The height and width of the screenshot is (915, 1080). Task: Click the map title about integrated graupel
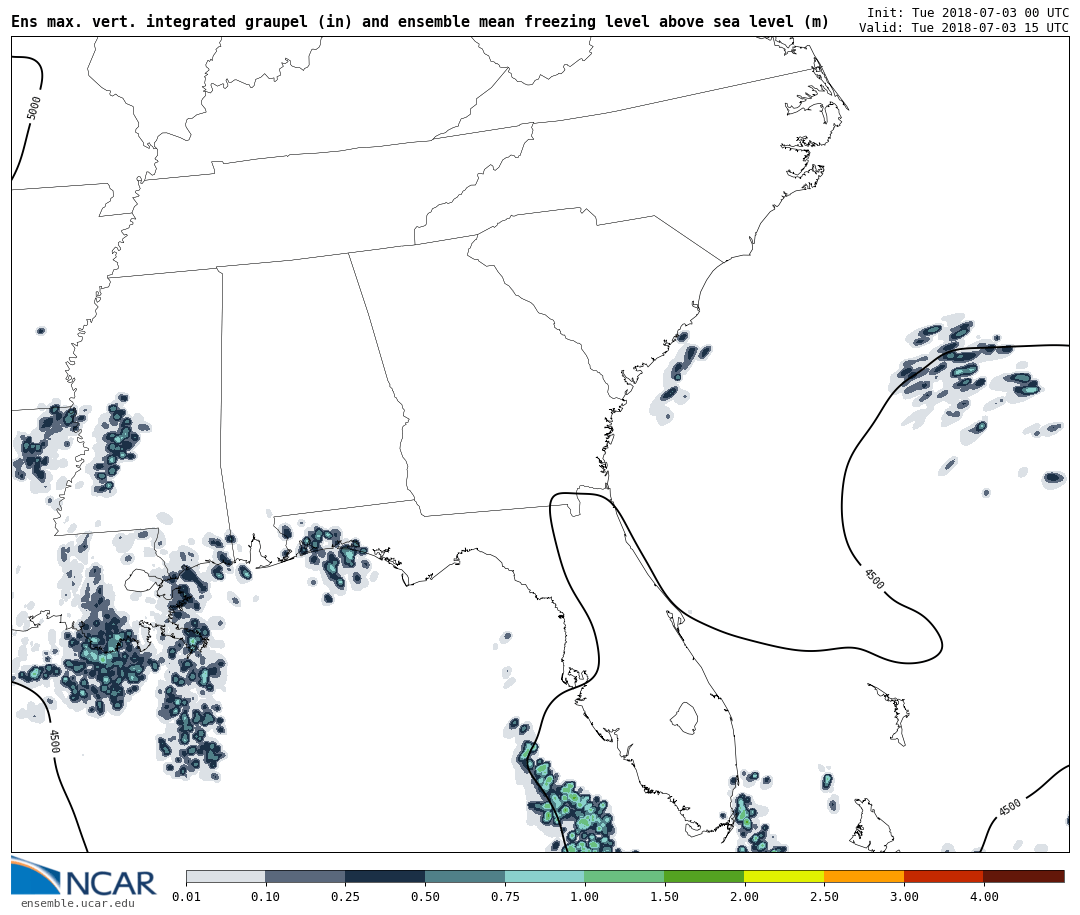coord(420,21)
